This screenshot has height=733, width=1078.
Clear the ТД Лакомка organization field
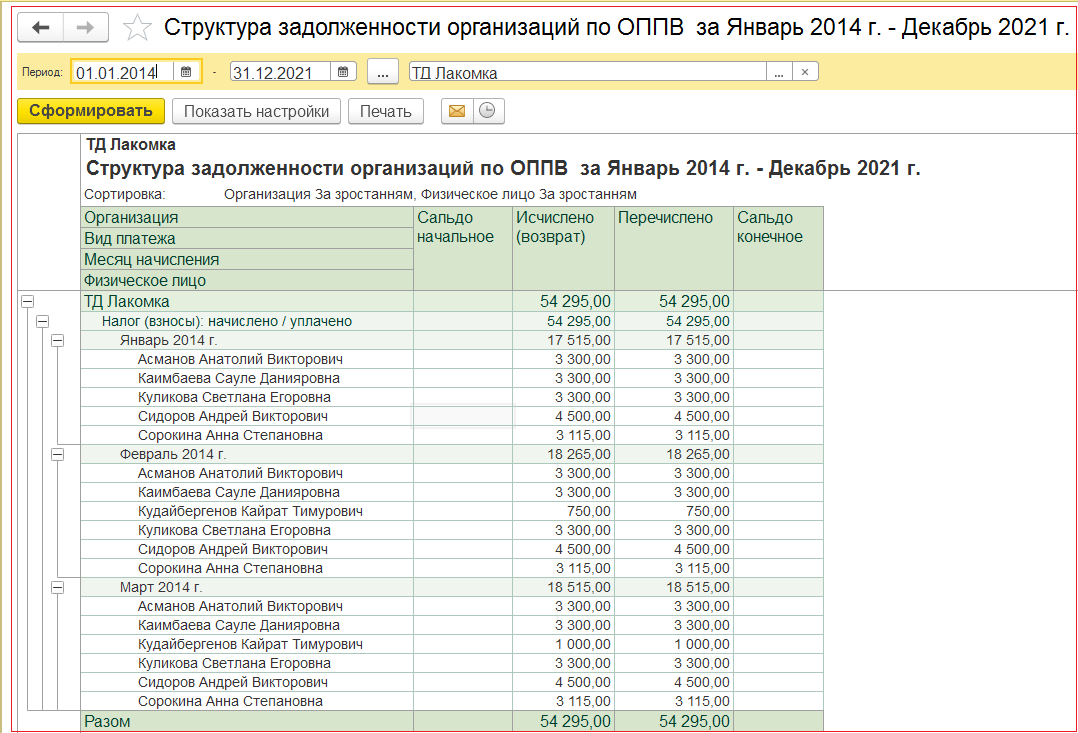coord(805,72)
